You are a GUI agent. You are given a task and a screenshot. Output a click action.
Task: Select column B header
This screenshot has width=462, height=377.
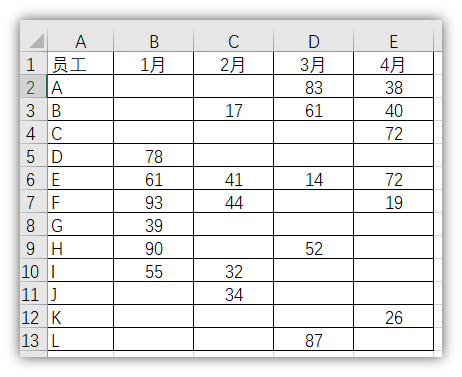[x=154, y=41]
